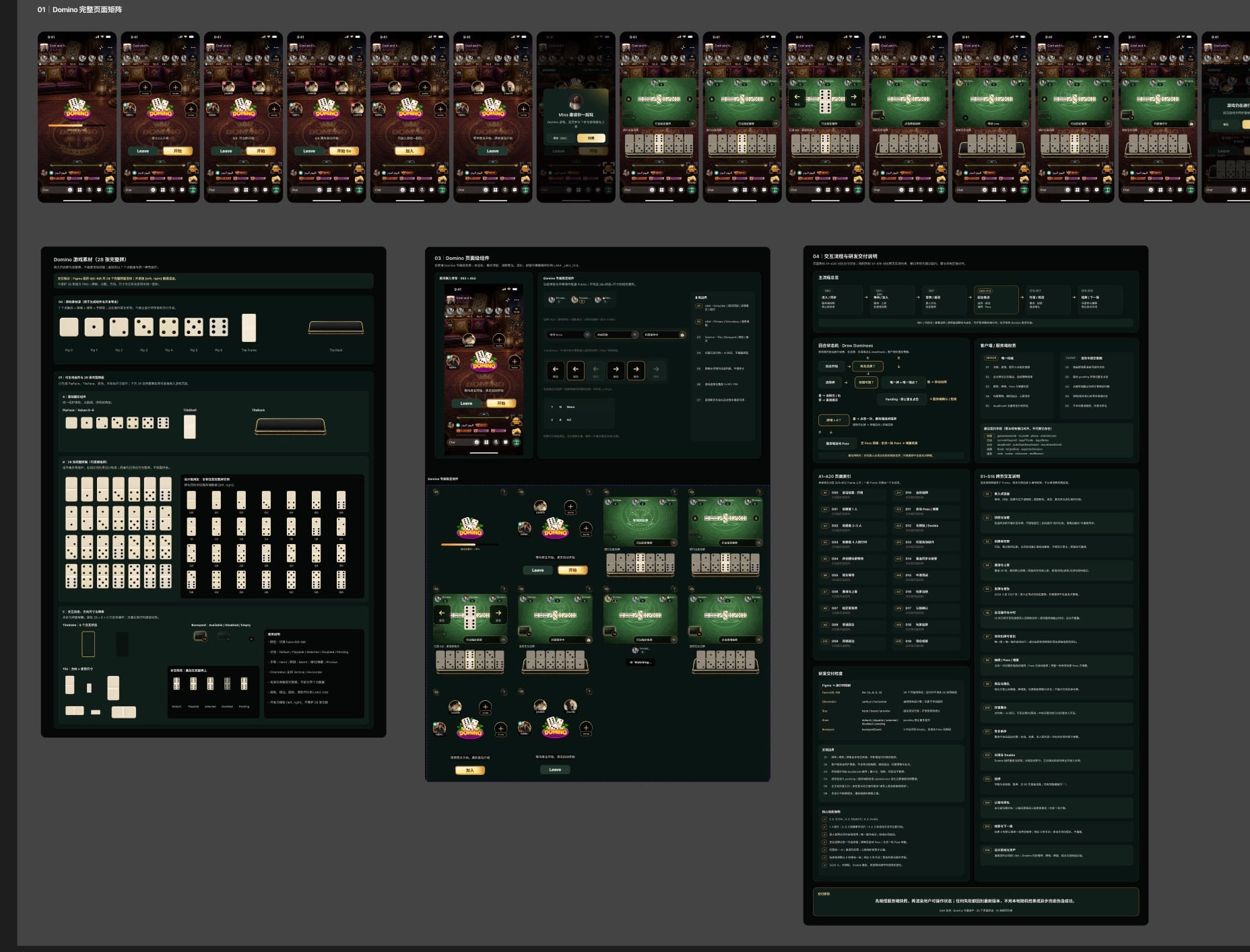Click the gift icon in the 03 frame phone's chat bar
The height and width of the screenshot is (952, 1250).
pos(517,442)
